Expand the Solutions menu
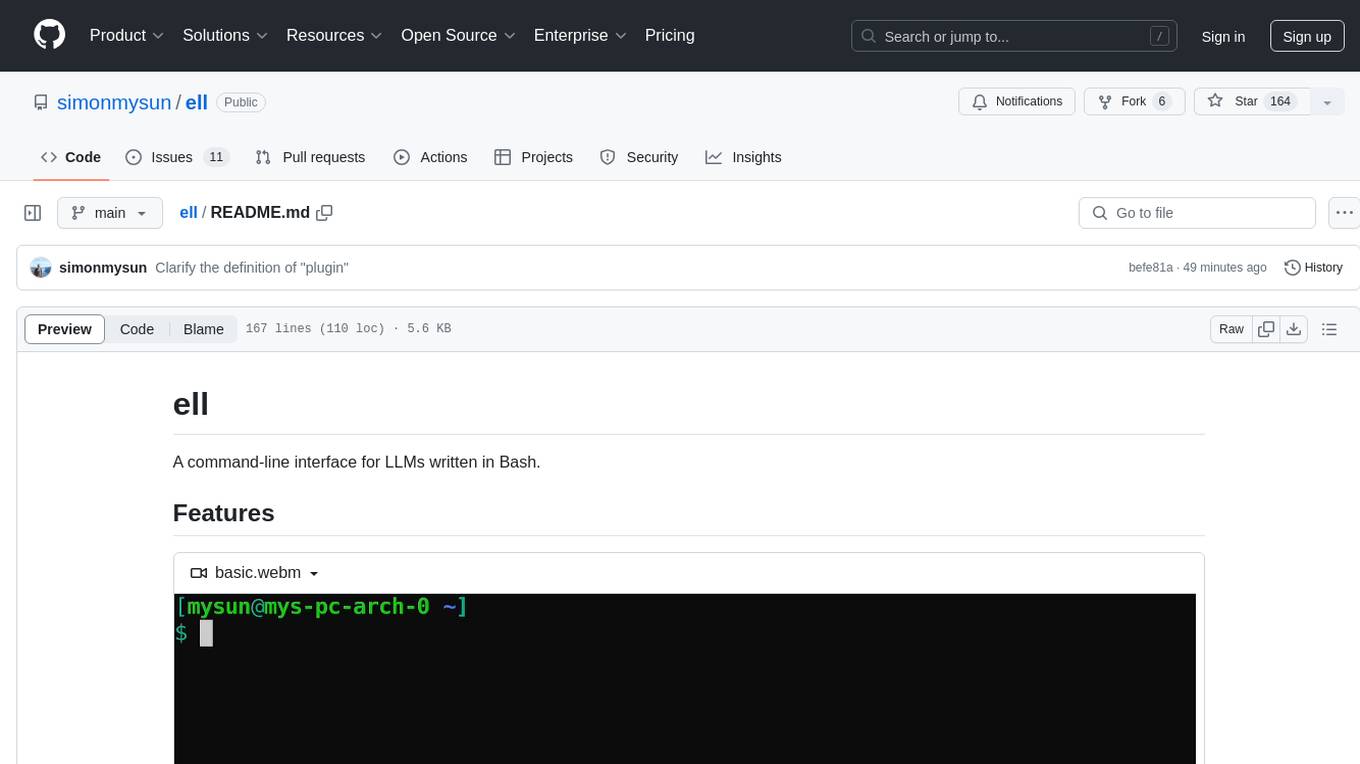The width and height of the screenshot is (1360, 764). tap(226, 35)
